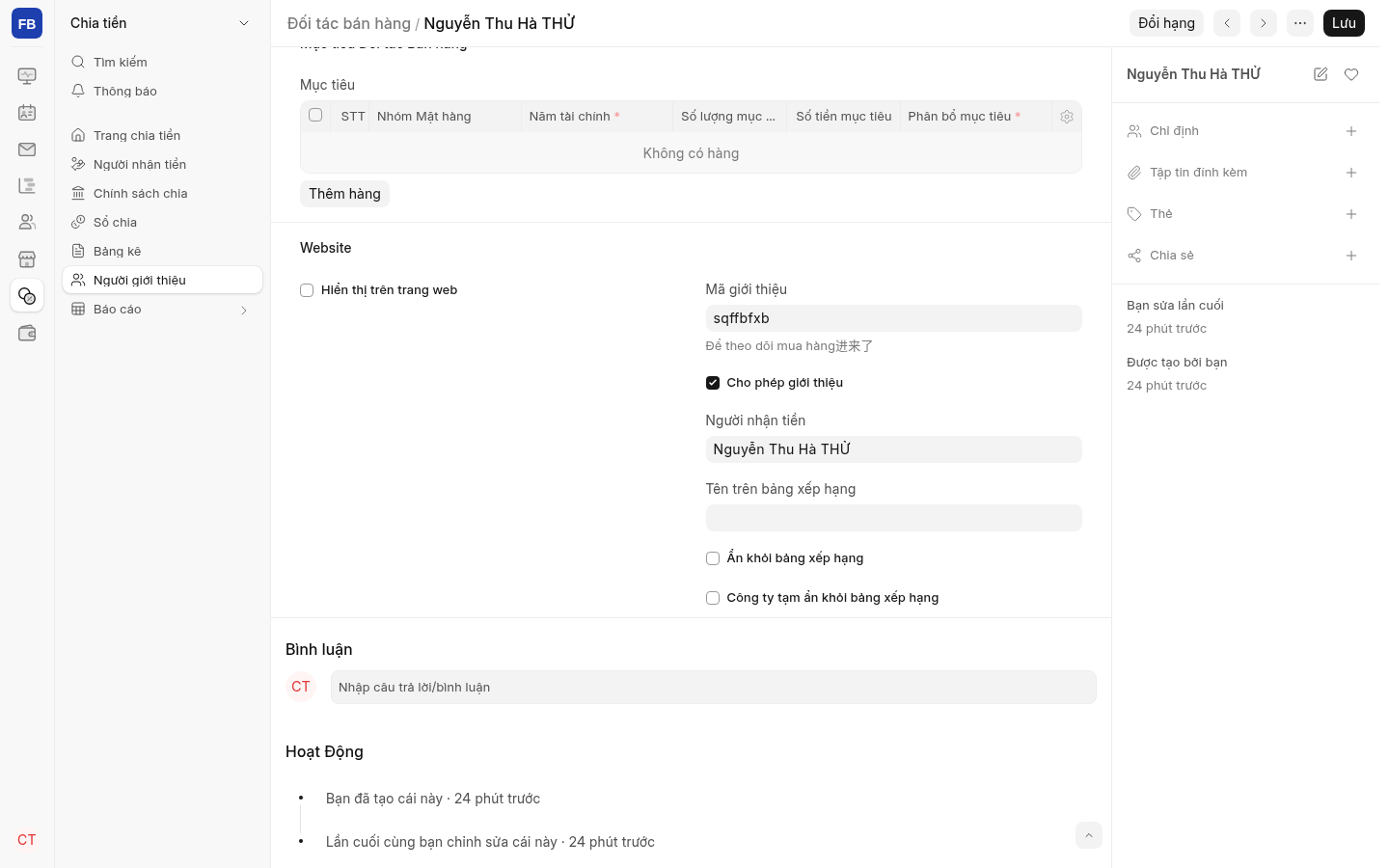Viewport: 1389px width, 868px height.
Task: Focus the Tên trên bảng xếp hạng field
Action: coord(894,518)
